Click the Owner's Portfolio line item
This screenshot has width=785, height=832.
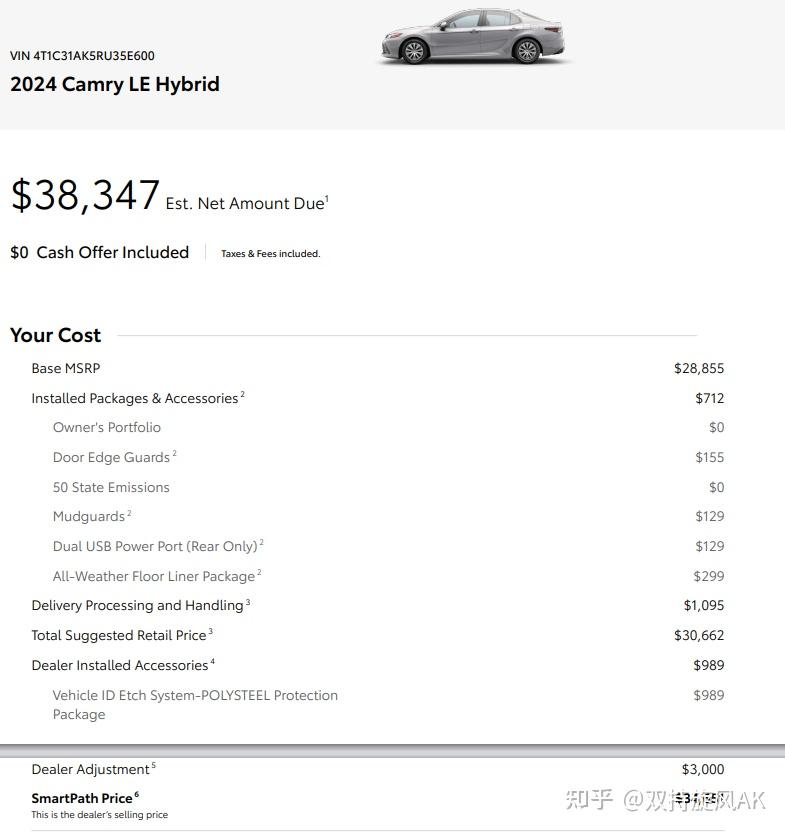coord(107,427)
